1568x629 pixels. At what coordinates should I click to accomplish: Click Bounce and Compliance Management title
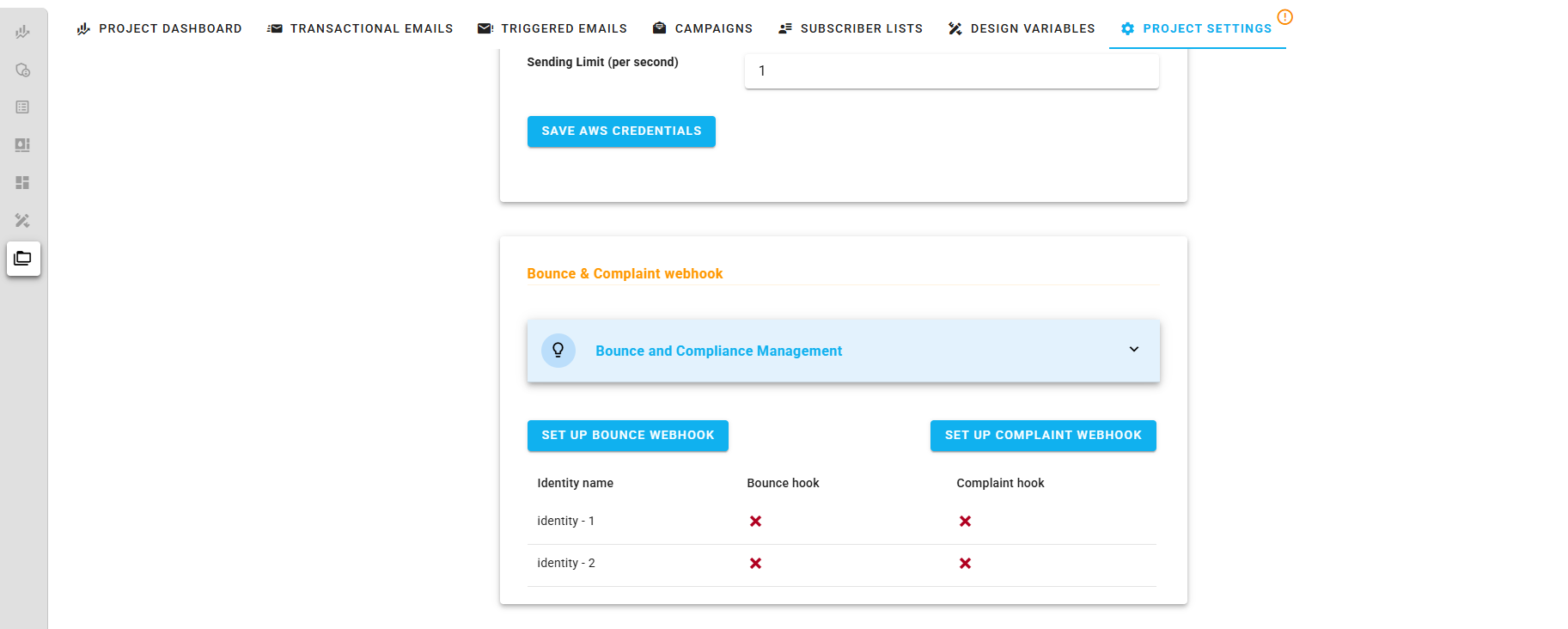click(x=719, y=351)
